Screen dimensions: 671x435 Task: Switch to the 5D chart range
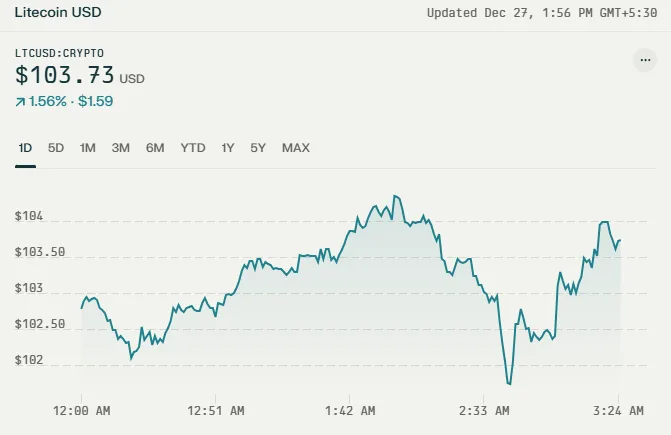(x=56, y=148)
